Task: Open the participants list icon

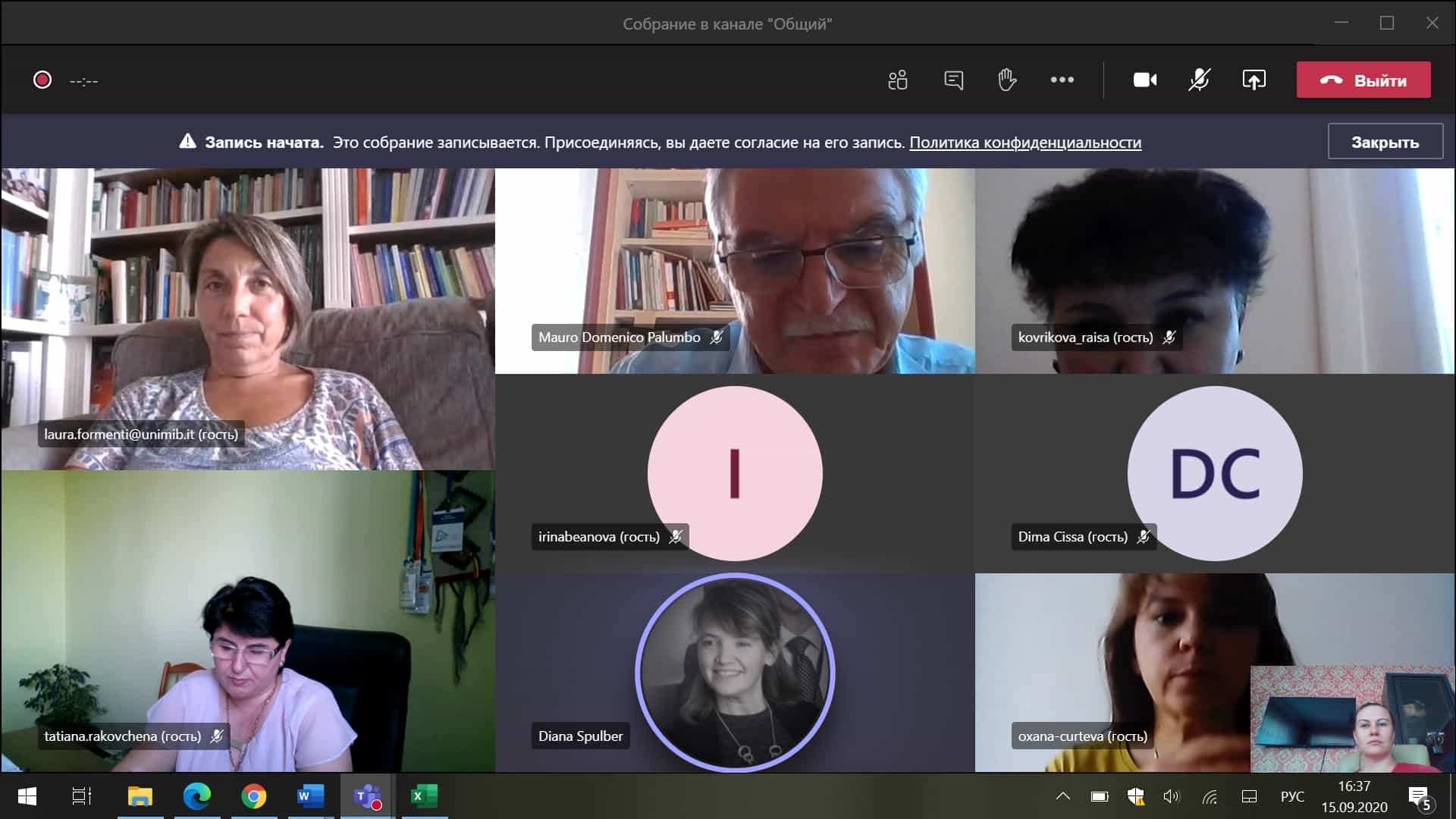Action: pos(898,80)
